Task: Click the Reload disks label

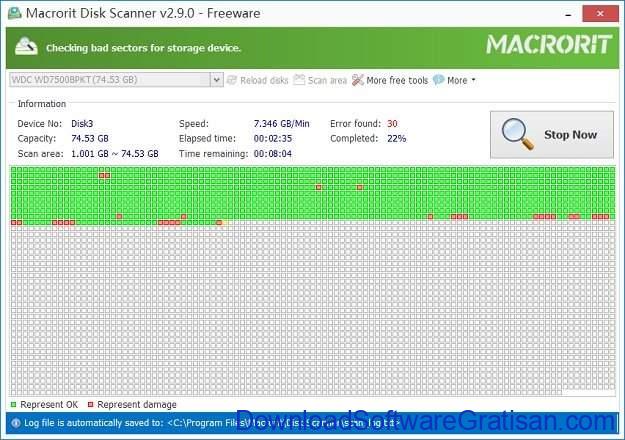Action: point(264,81)
